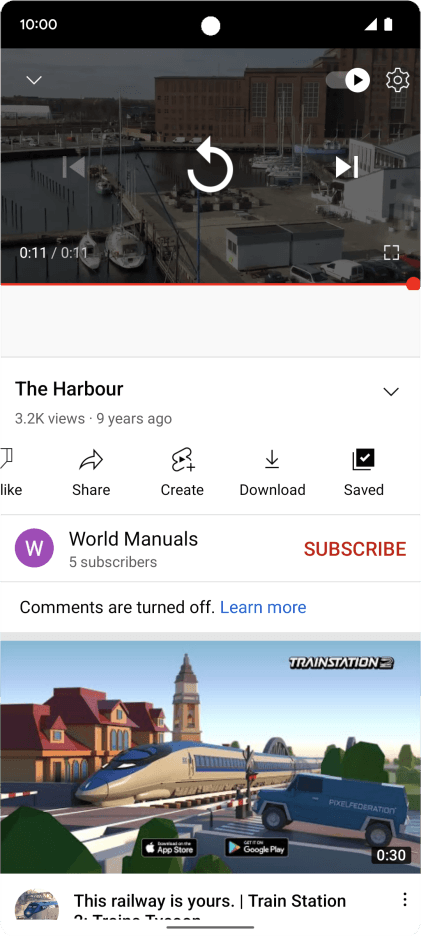Enter fullscreen mode
421x936 pixels.
tap(391, 253)
